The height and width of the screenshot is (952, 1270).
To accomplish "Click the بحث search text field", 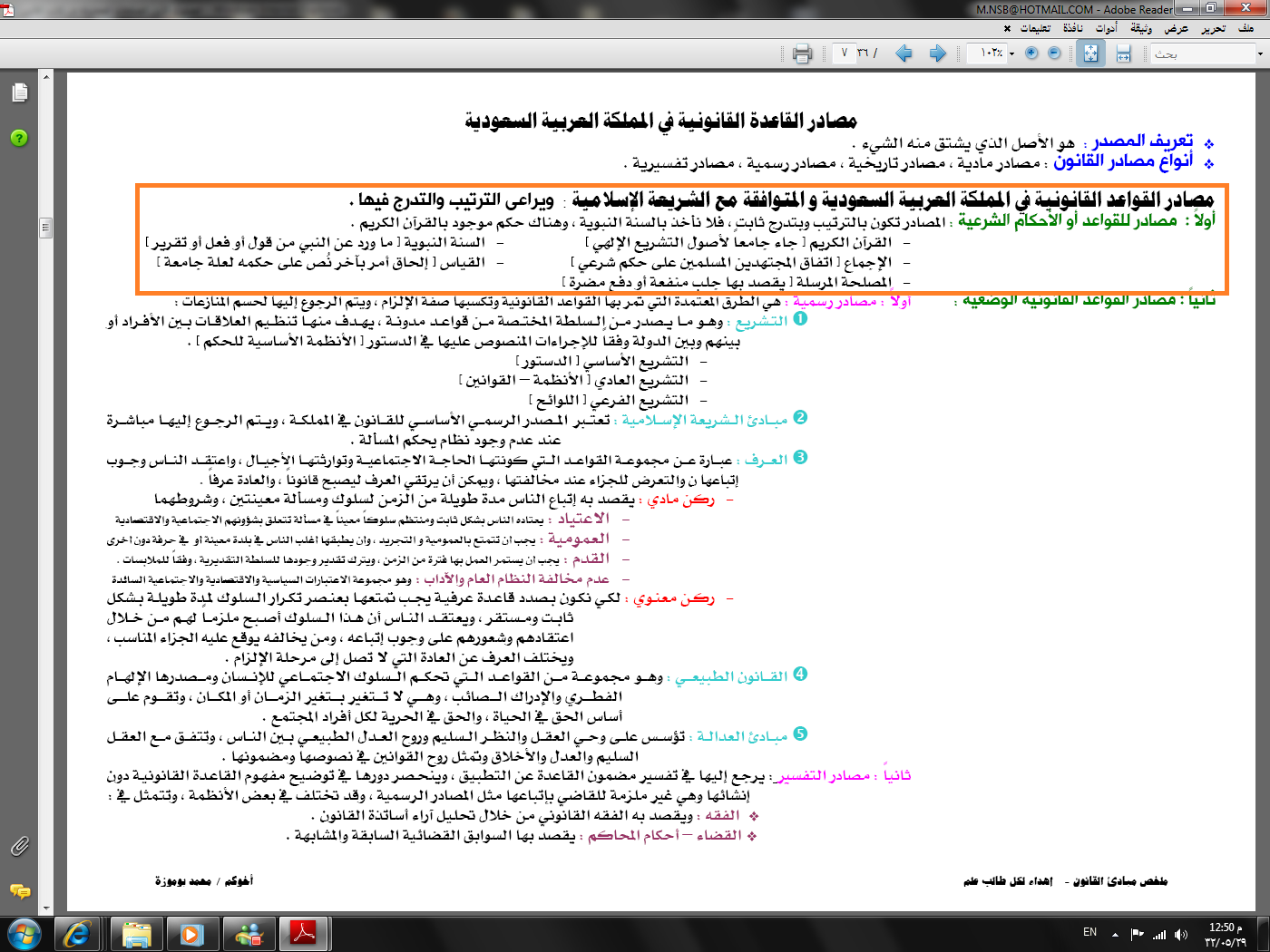I will point(1203,54).
